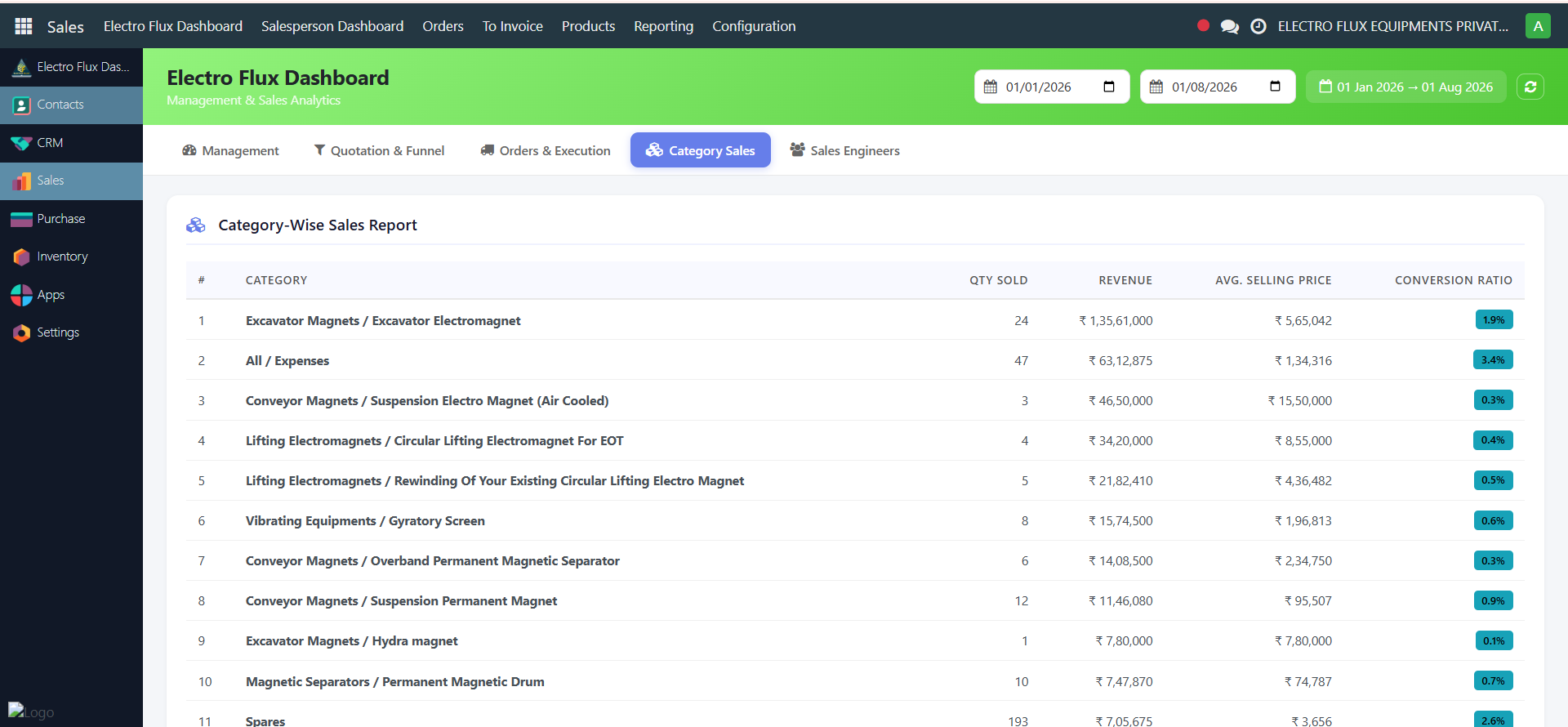Viewport: 1568px width, 727px height.
Task: Click the Sales app title in navbar
Action: click(65, 27)
